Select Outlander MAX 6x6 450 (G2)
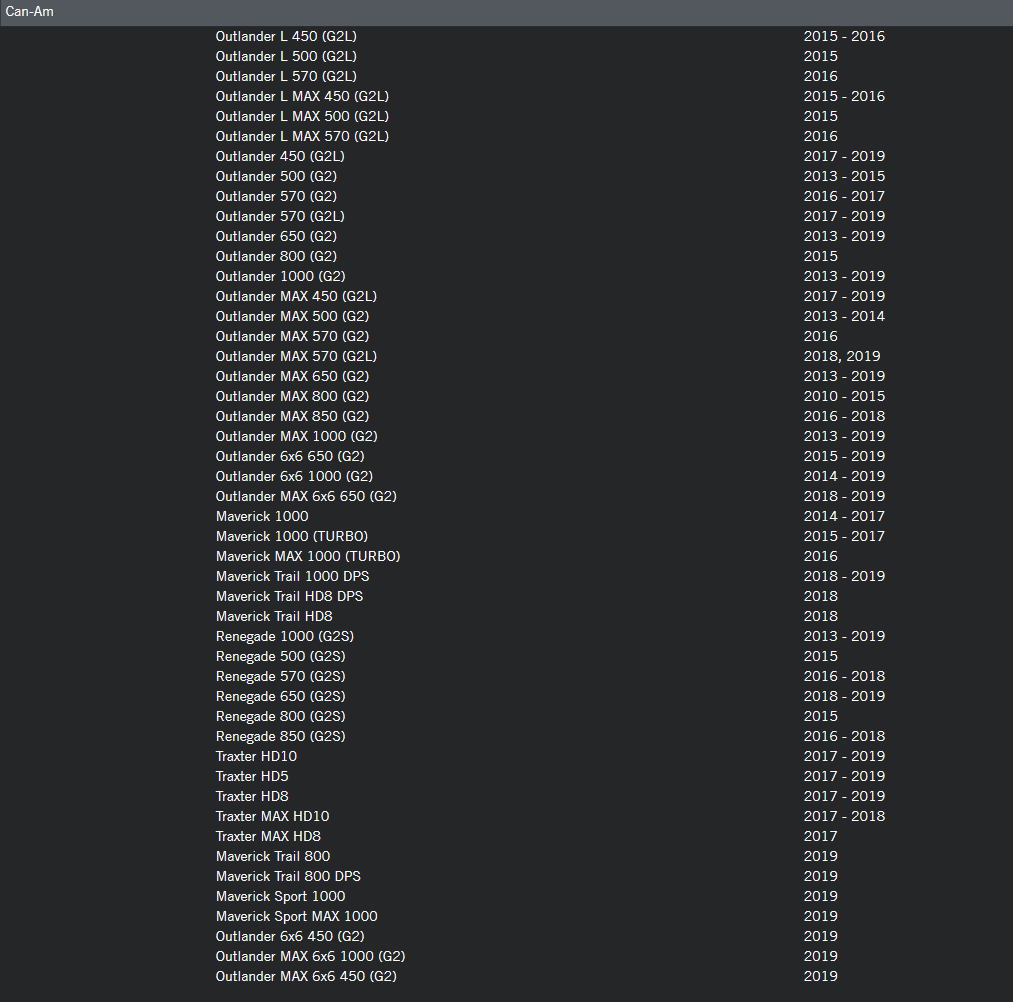This screenshot has height=1002, width=1013. click(x=306, y=977)
